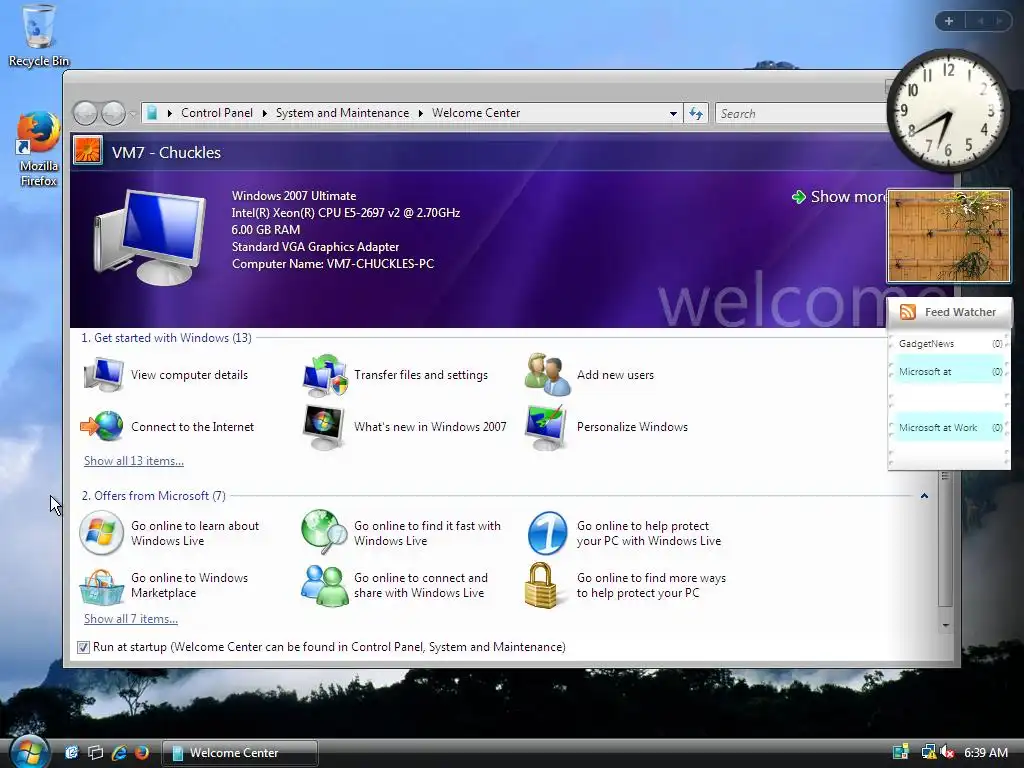Click the Personalize Windows icon
The width and height of the screenshot is (1024, 768).
pos(547,426)
